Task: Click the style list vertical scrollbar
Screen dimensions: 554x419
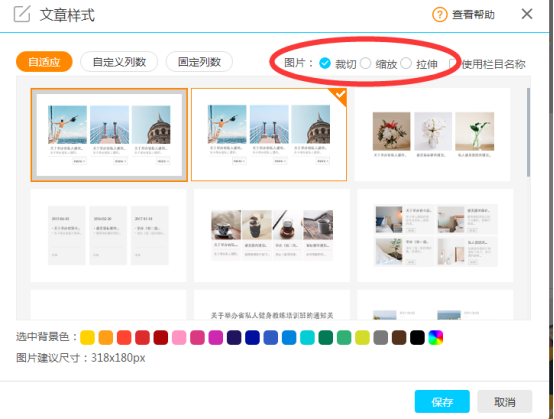Action: [x=528, y=132]
